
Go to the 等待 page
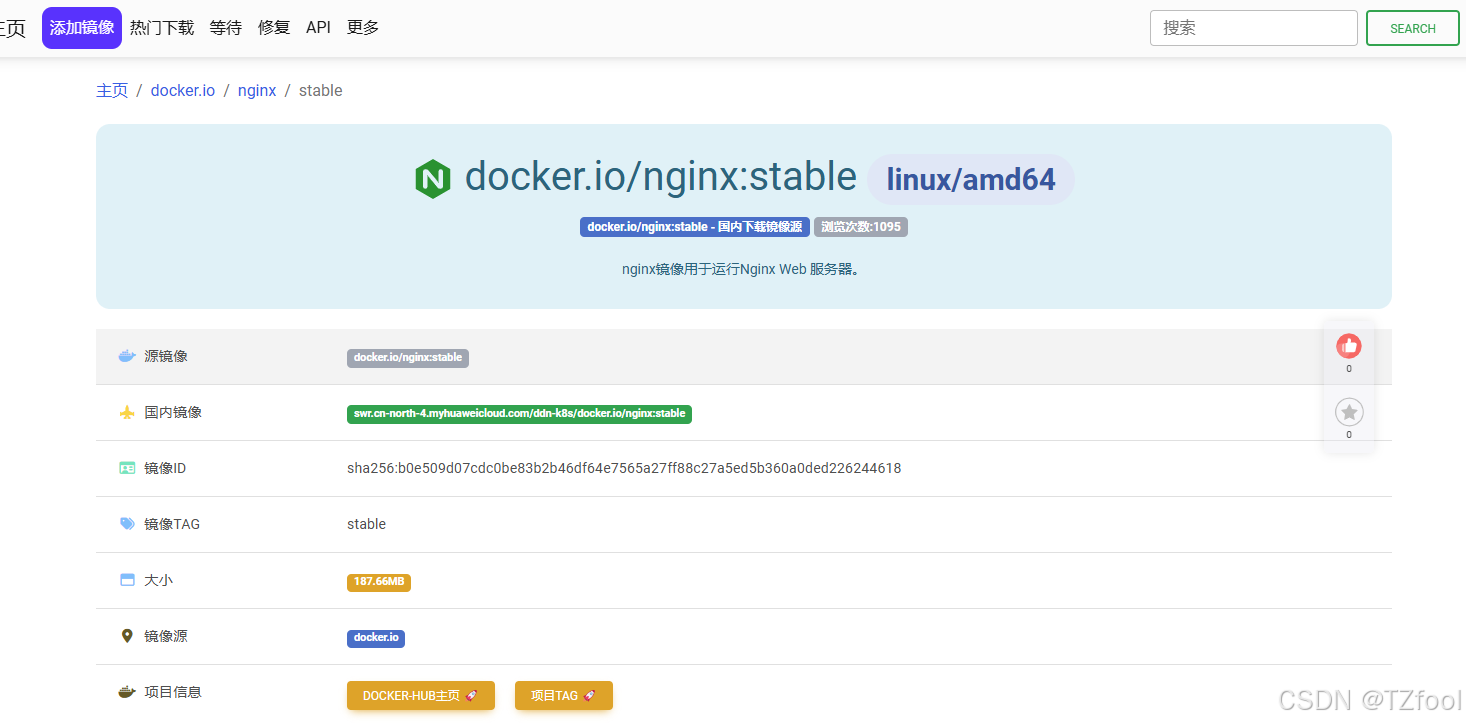click(226, 28)
